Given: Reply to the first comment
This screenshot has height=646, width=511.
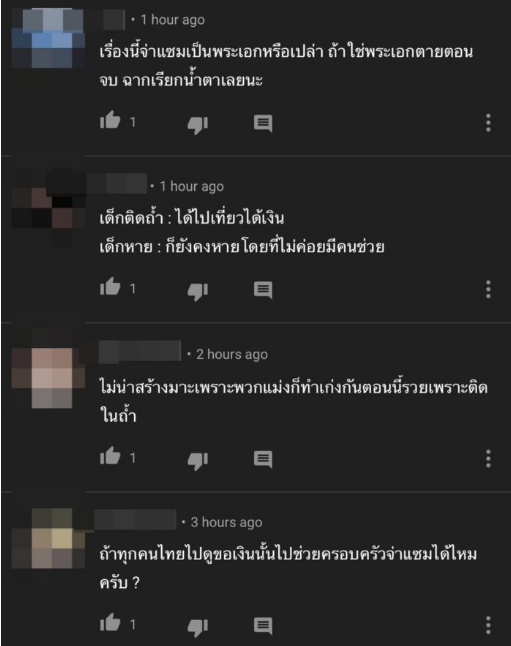Looking at the screenshot, I should 263,123.
